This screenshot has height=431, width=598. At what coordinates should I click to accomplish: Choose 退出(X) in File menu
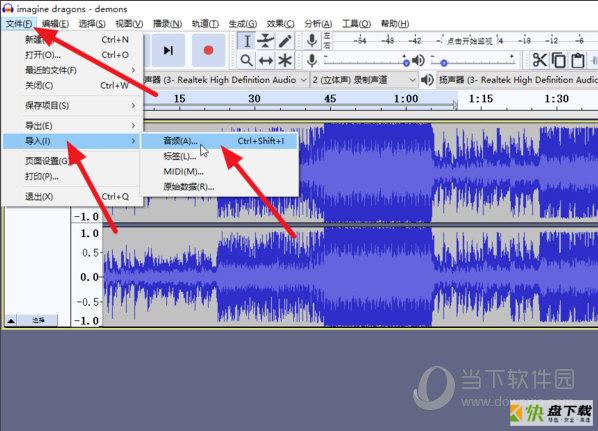[x=72, y=197]
